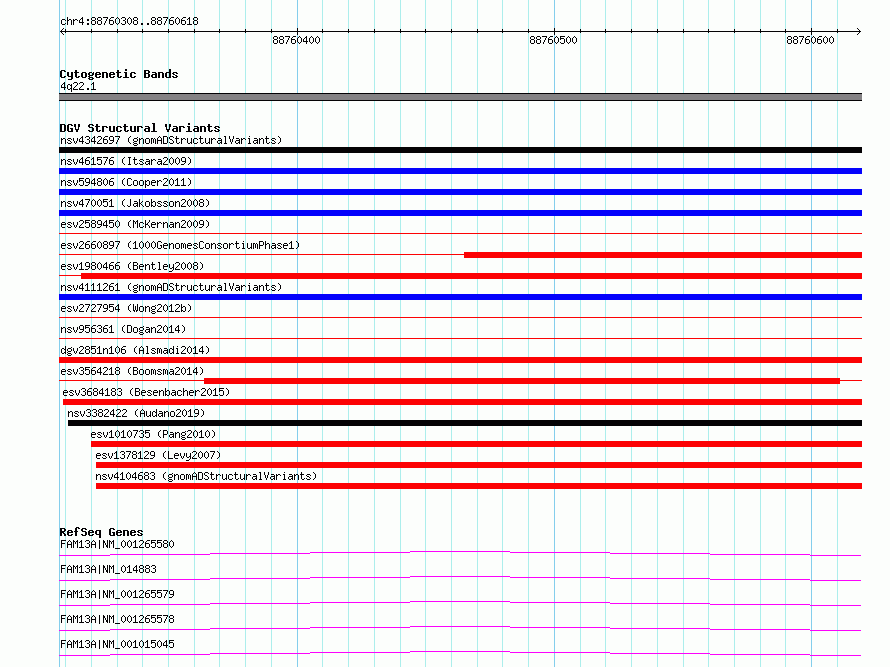Click the 88760500 ruler coordinate
This screenshot has width=890, height=667.
pyautogui.click(x=553, y=40)
